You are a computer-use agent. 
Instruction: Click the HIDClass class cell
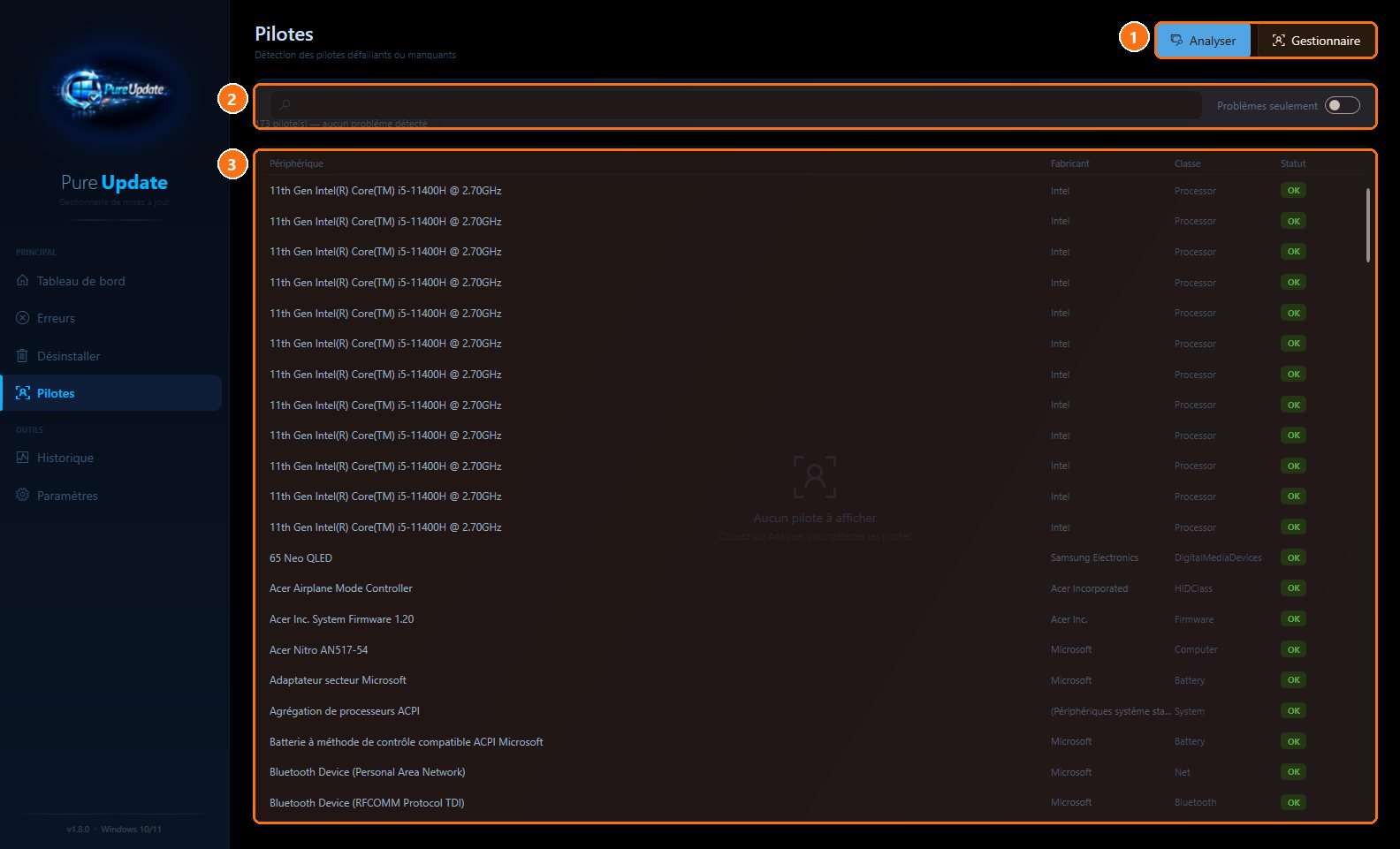coord(1193,588)
